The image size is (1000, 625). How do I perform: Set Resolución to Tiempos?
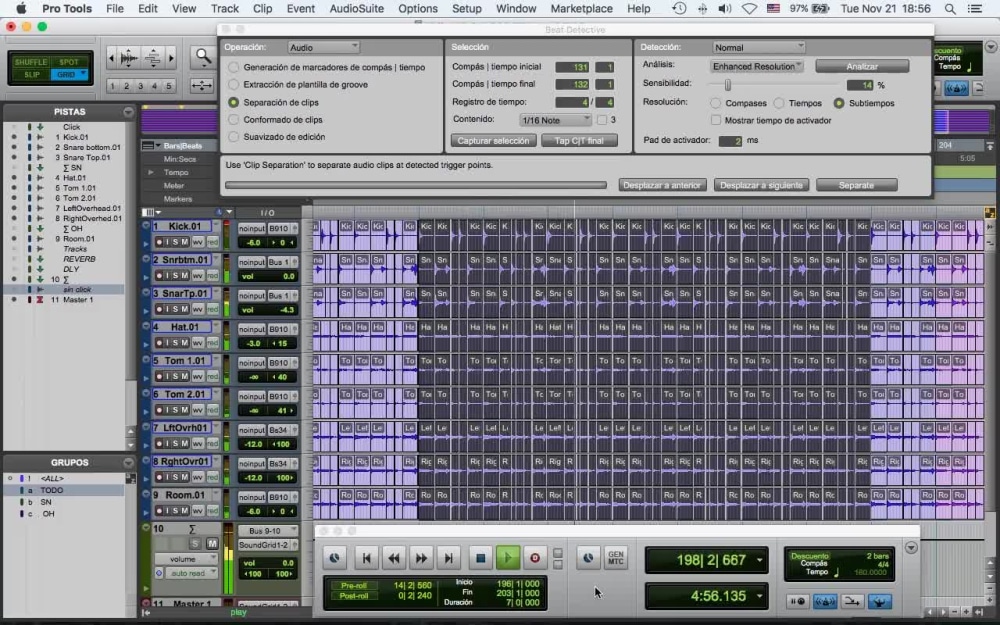click(779, 103)
